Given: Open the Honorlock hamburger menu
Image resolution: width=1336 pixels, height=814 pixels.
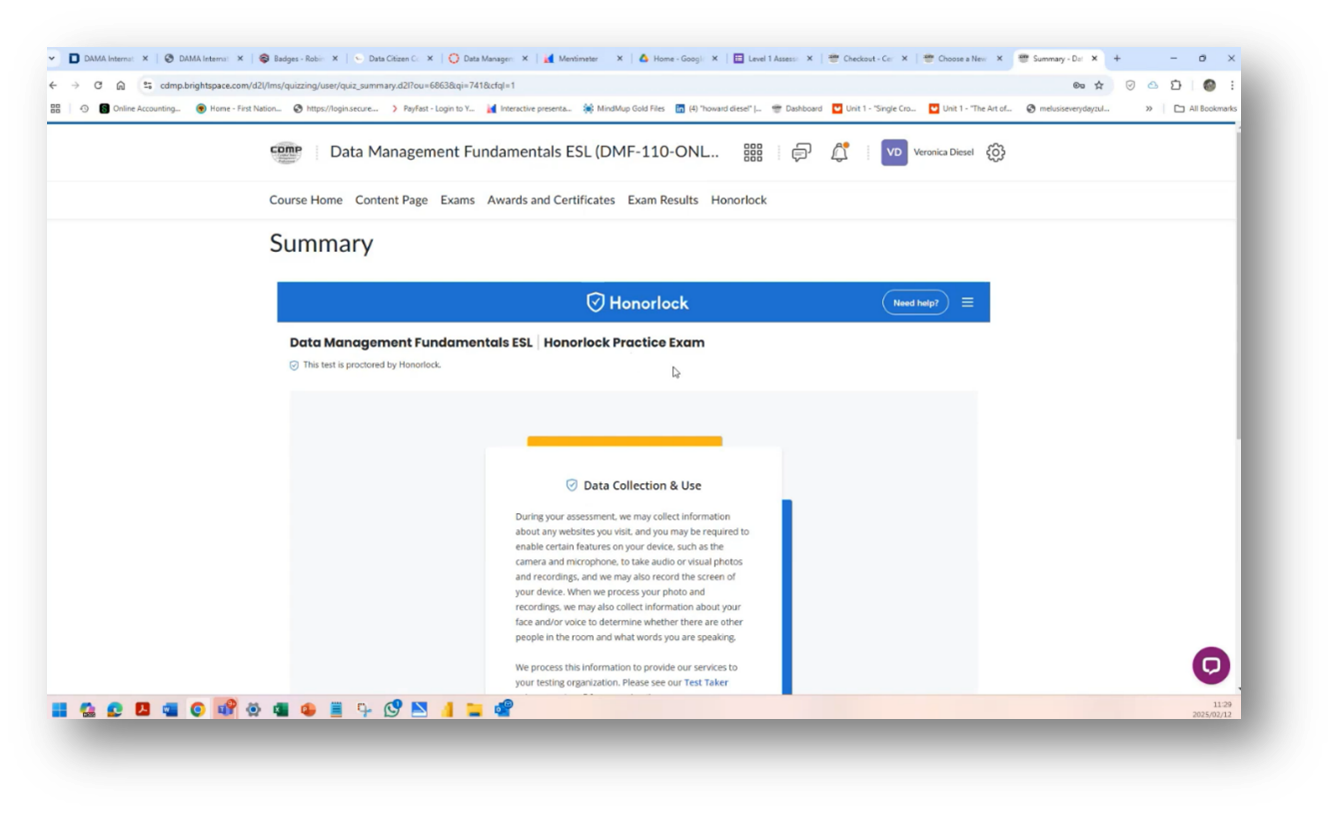Looking at the screenshot, I should point(967,302).
